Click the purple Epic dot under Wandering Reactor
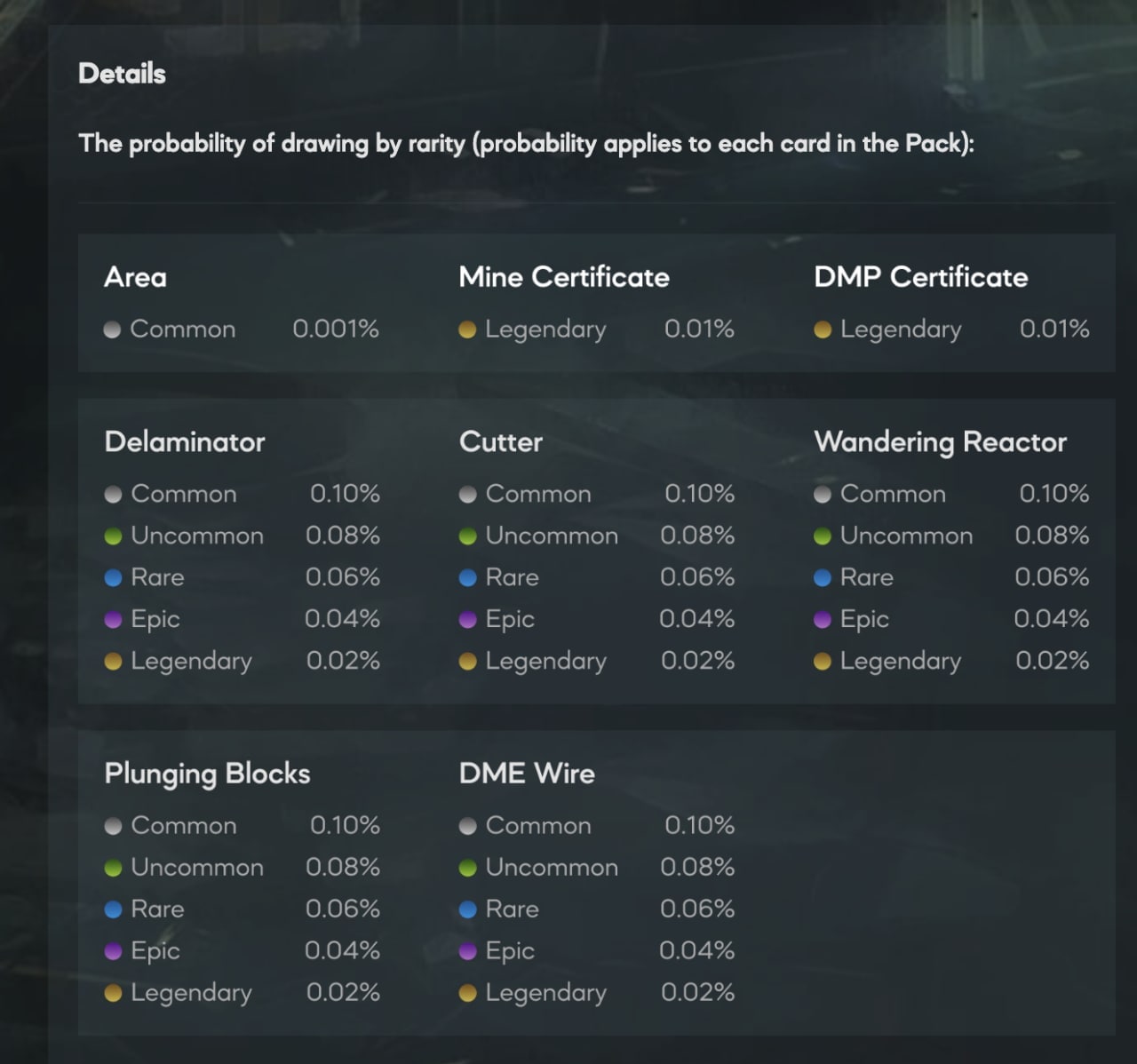Screen dimensions: 1137x1064 tap(823, 619)
